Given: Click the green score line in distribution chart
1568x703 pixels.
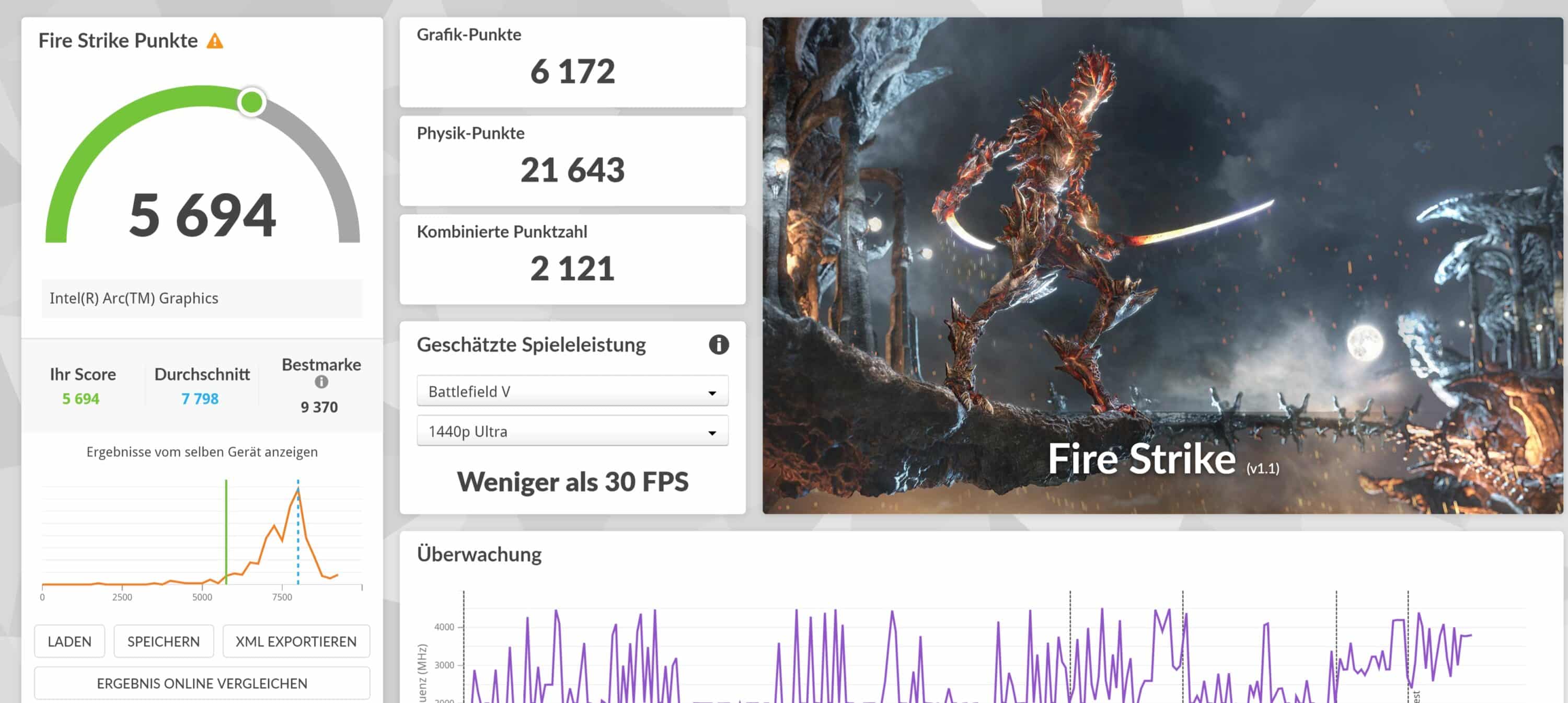Looking at the screenshot, I should (x=226, y=529).
